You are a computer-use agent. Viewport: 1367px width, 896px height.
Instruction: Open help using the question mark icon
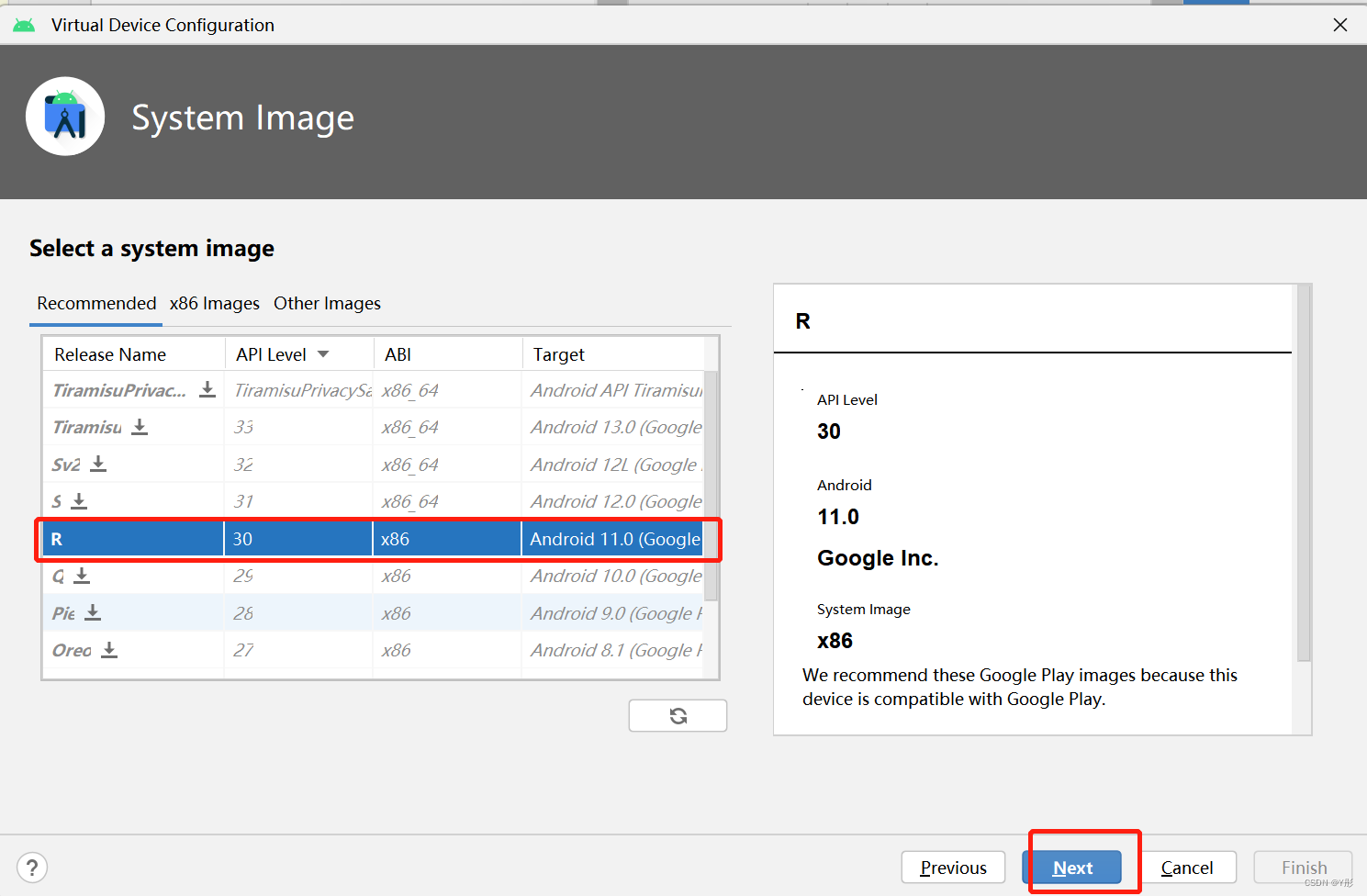point(32,867)
